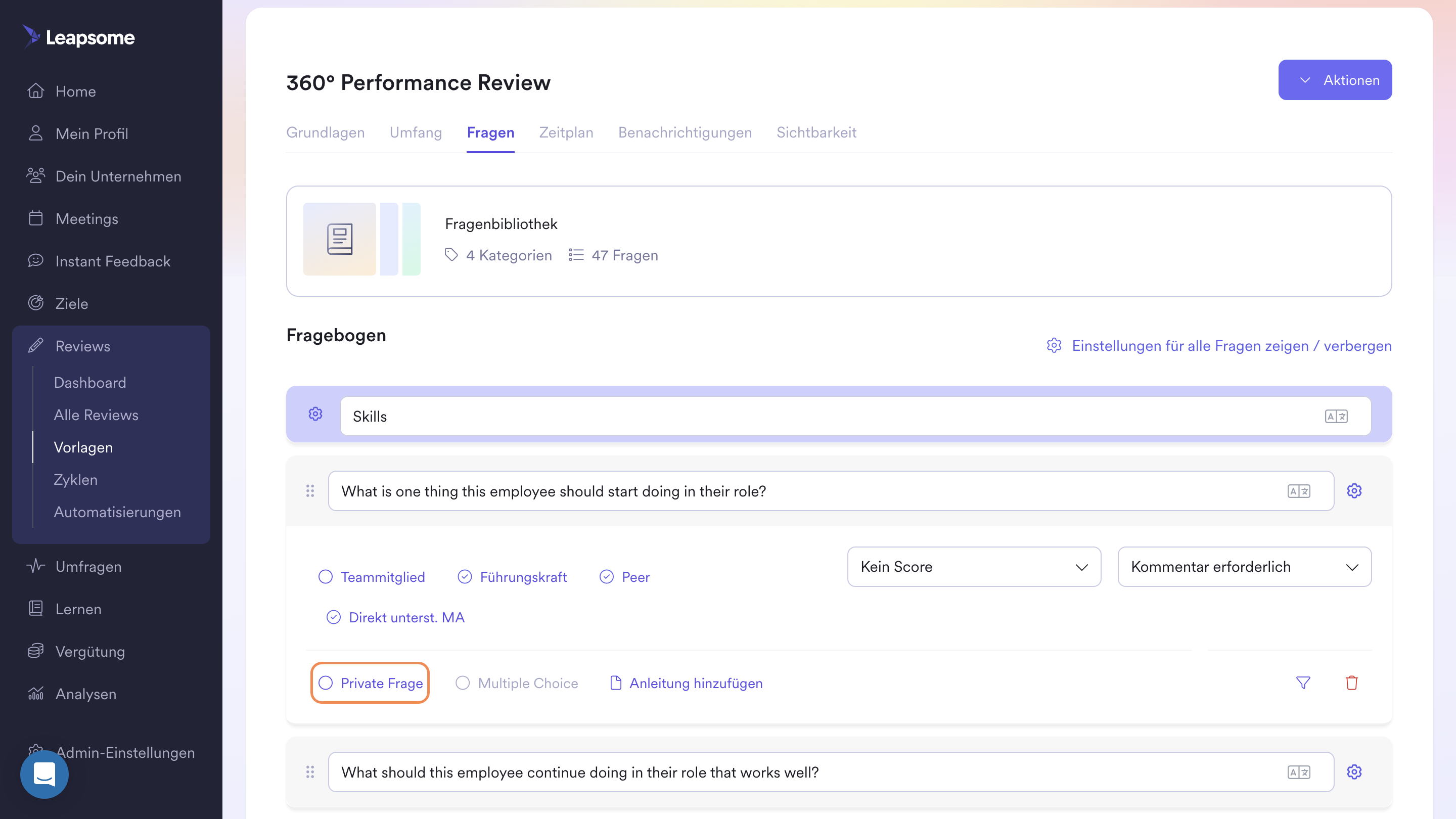Switch to the Sichtbarkeit tab

point(816,132)
